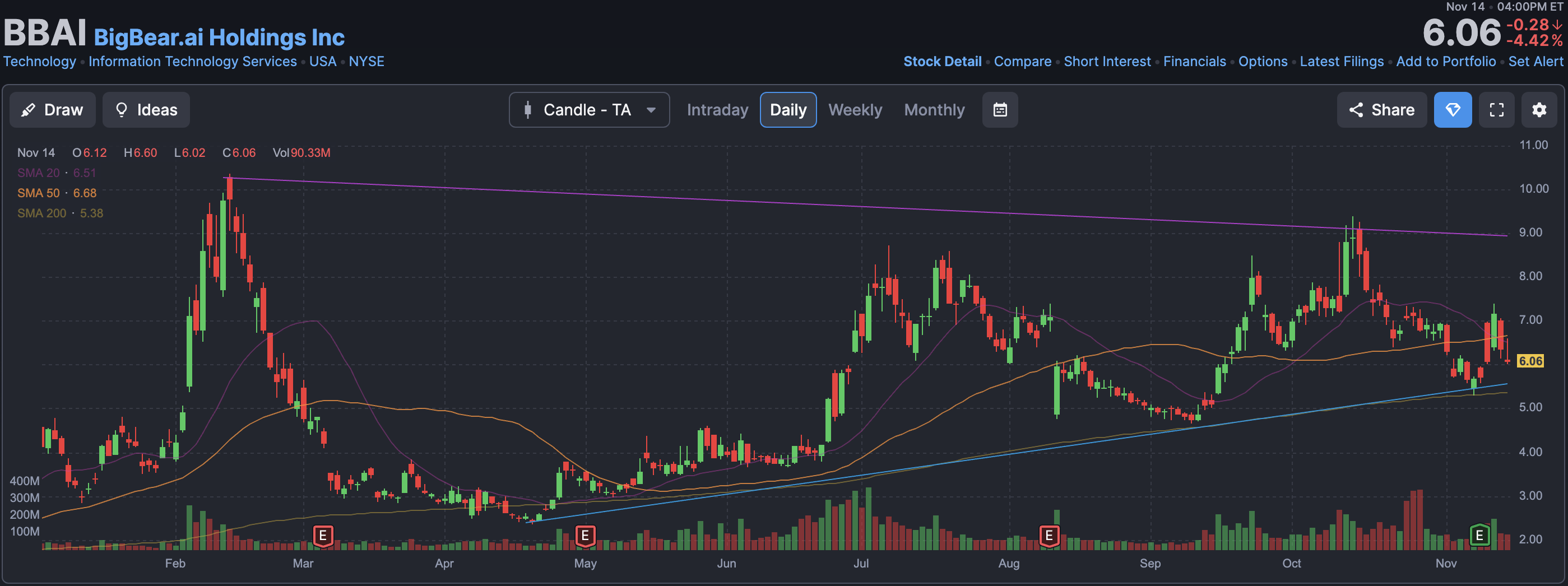Viewport: 1568px width, 586px height.
Task: Click BigBear.ai Holdings Inc company name
Action: 219,37
